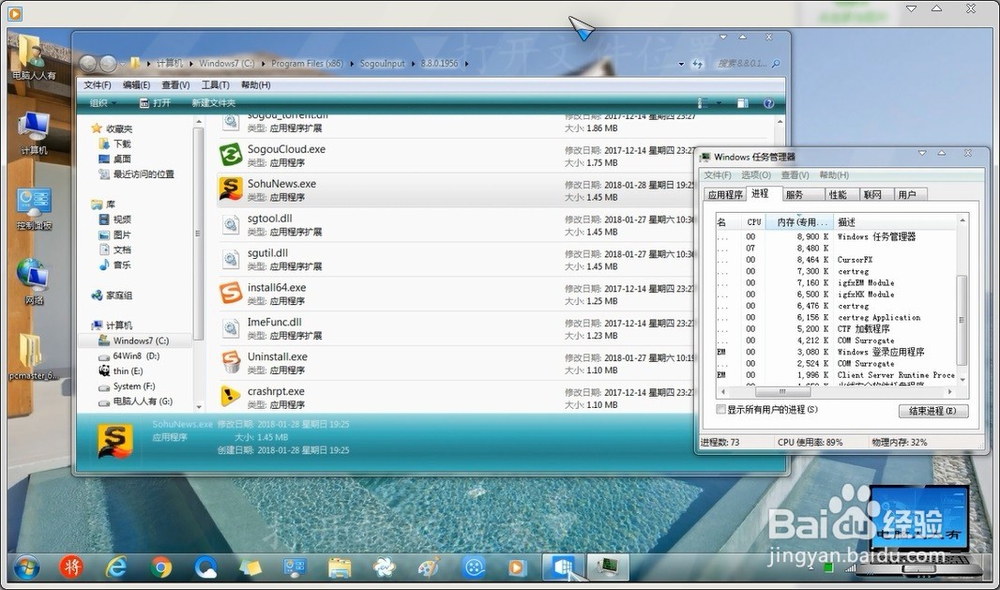Open Task Manager 选项(O) menu

pos(756,175)
